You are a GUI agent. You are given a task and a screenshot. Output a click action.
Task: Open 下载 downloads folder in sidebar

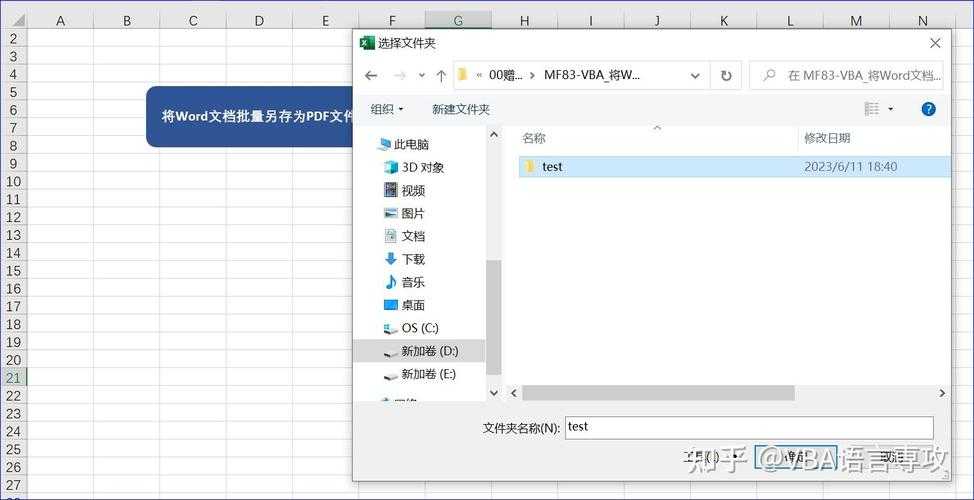click(412, 259)
